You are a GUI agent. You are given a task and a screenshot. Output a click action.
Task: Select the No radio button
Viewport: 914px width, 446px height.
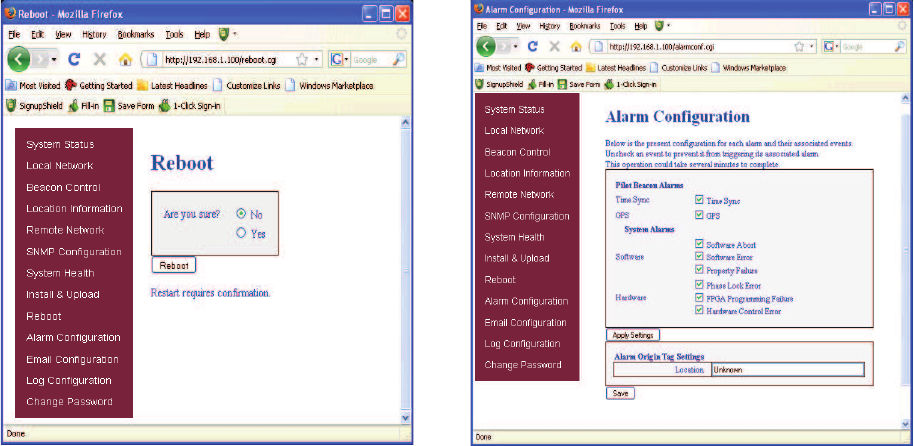click(241, 213)
